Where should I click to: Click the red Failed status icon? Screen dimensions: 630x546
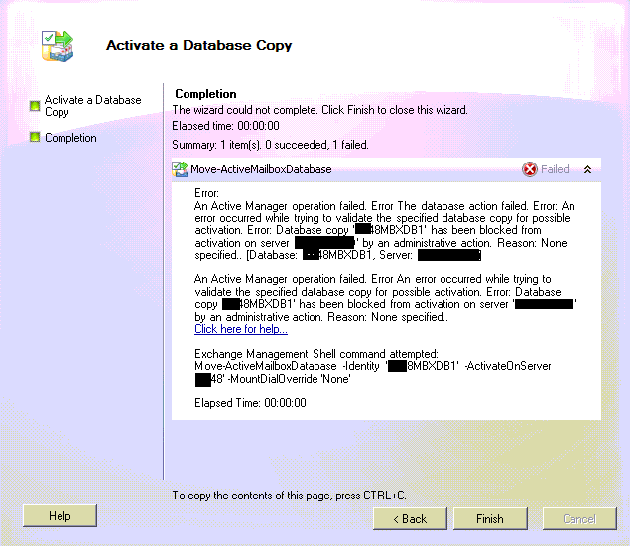530,169
